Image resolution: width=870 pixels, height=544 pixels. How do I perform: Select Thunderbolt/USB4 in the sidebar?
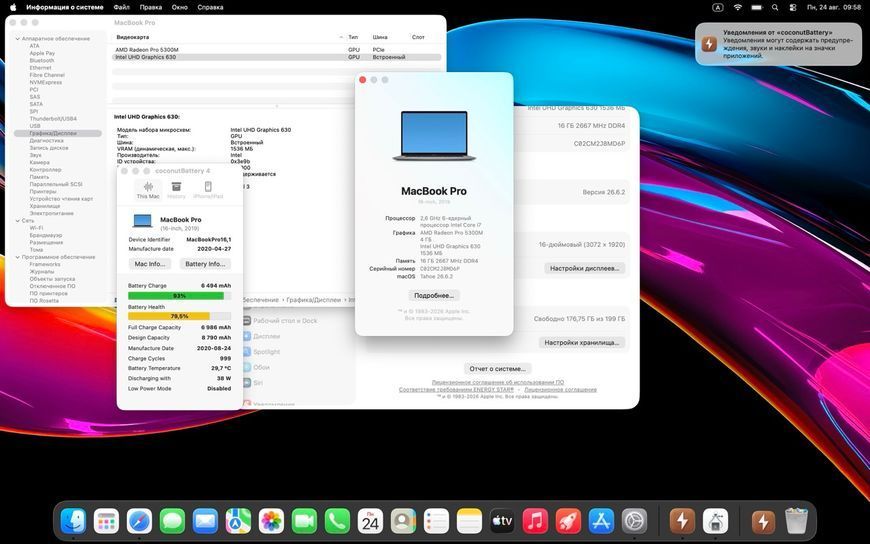pyautogui.click(x=53, y=119)
